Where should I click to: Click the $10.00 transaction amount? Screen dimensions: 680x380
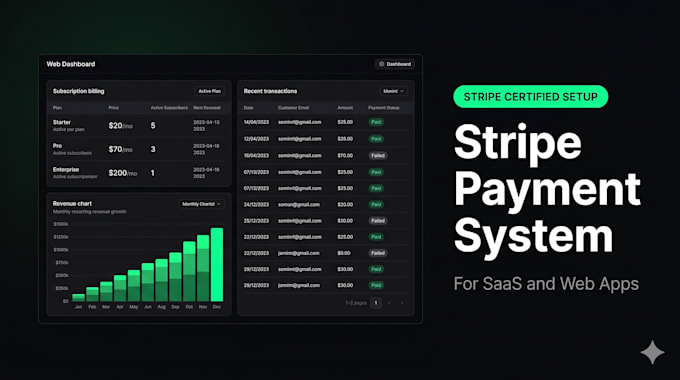(x=345, y=221)
